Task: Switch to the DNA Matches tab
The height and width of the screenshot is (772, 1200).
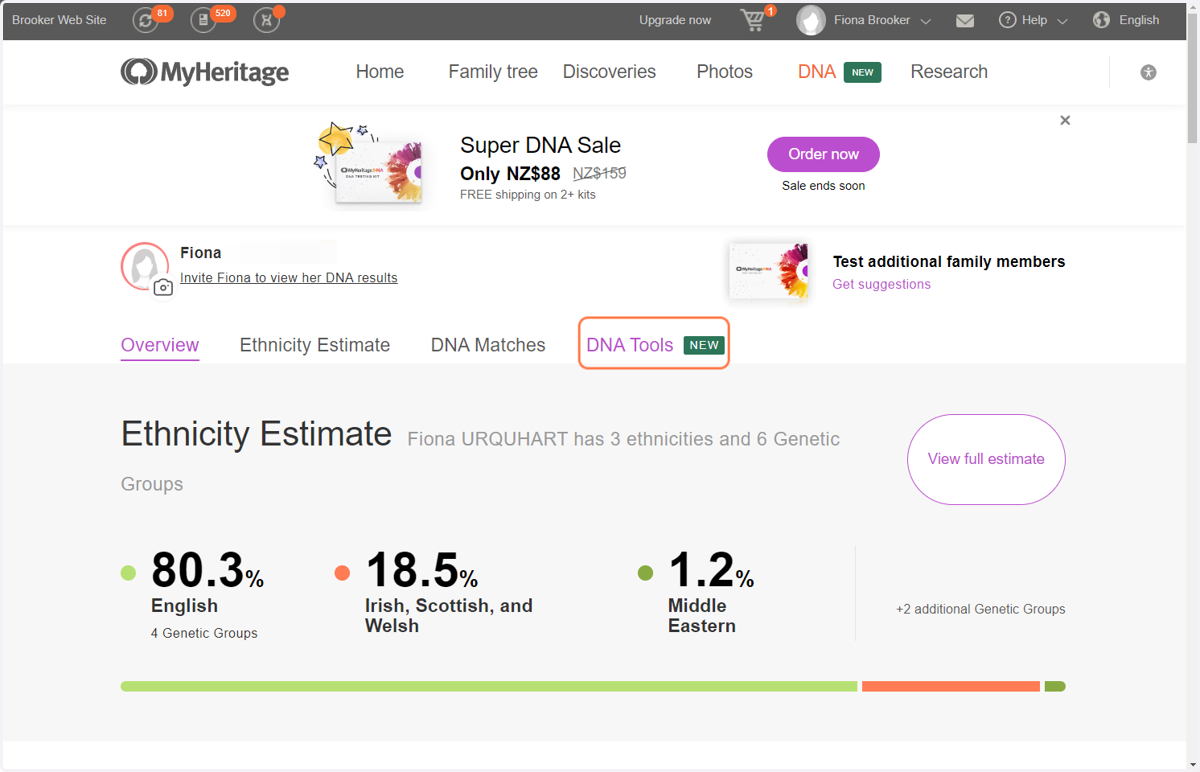Action: (488, 345)
